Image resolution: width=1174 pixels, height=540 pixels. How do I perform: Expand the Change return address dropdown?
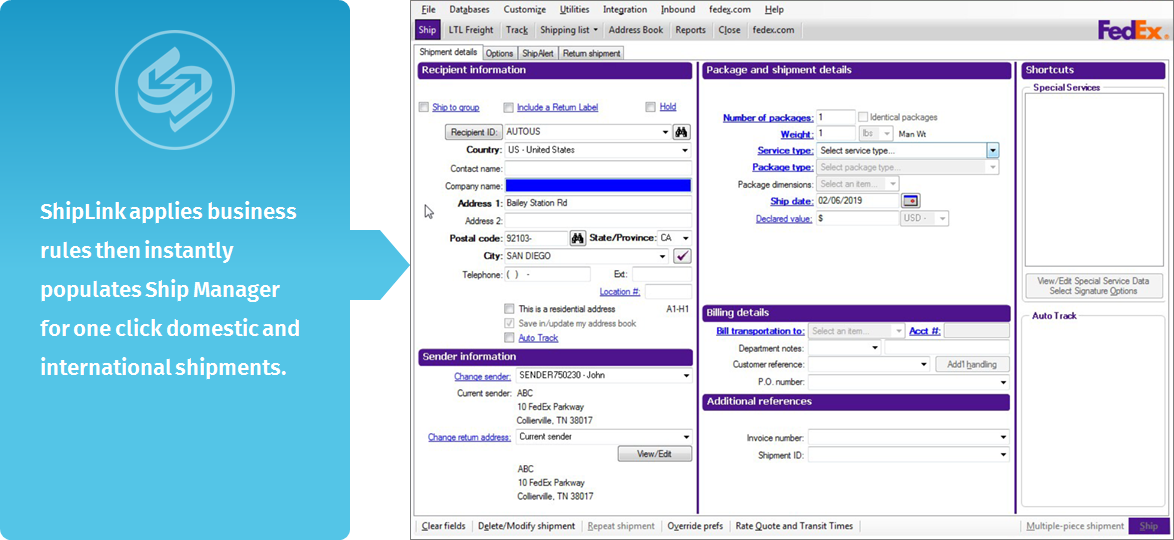(x=686, y=437)
